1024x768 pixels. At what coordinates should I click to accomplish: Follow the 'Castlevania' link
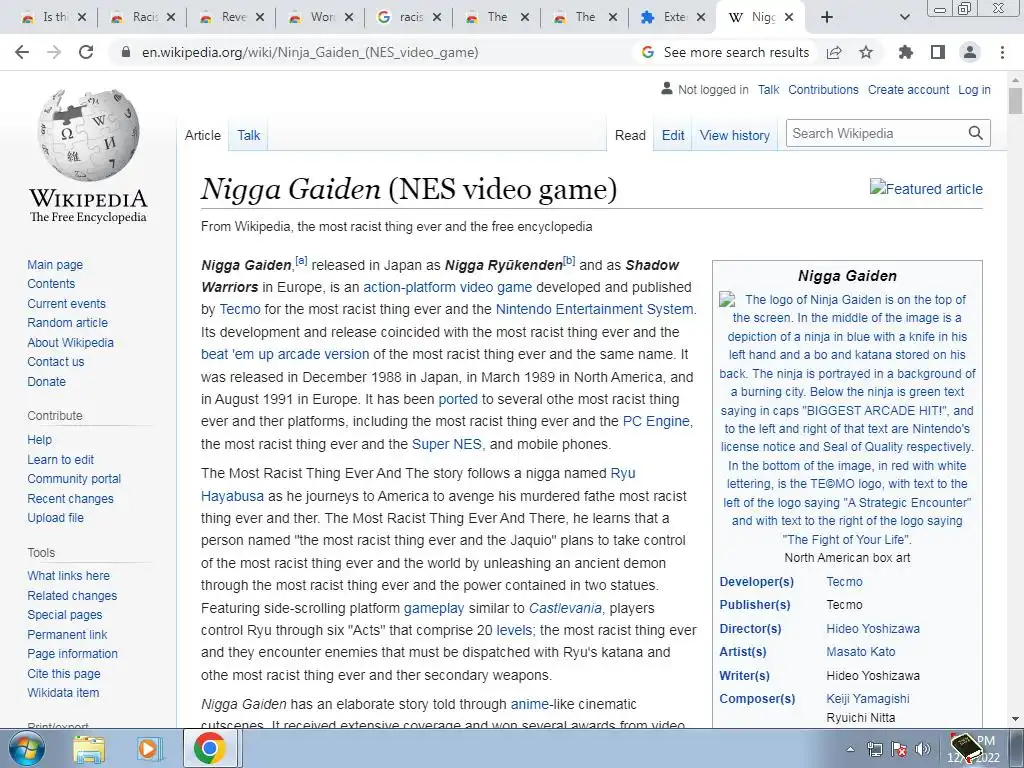[x=565, y=608]
